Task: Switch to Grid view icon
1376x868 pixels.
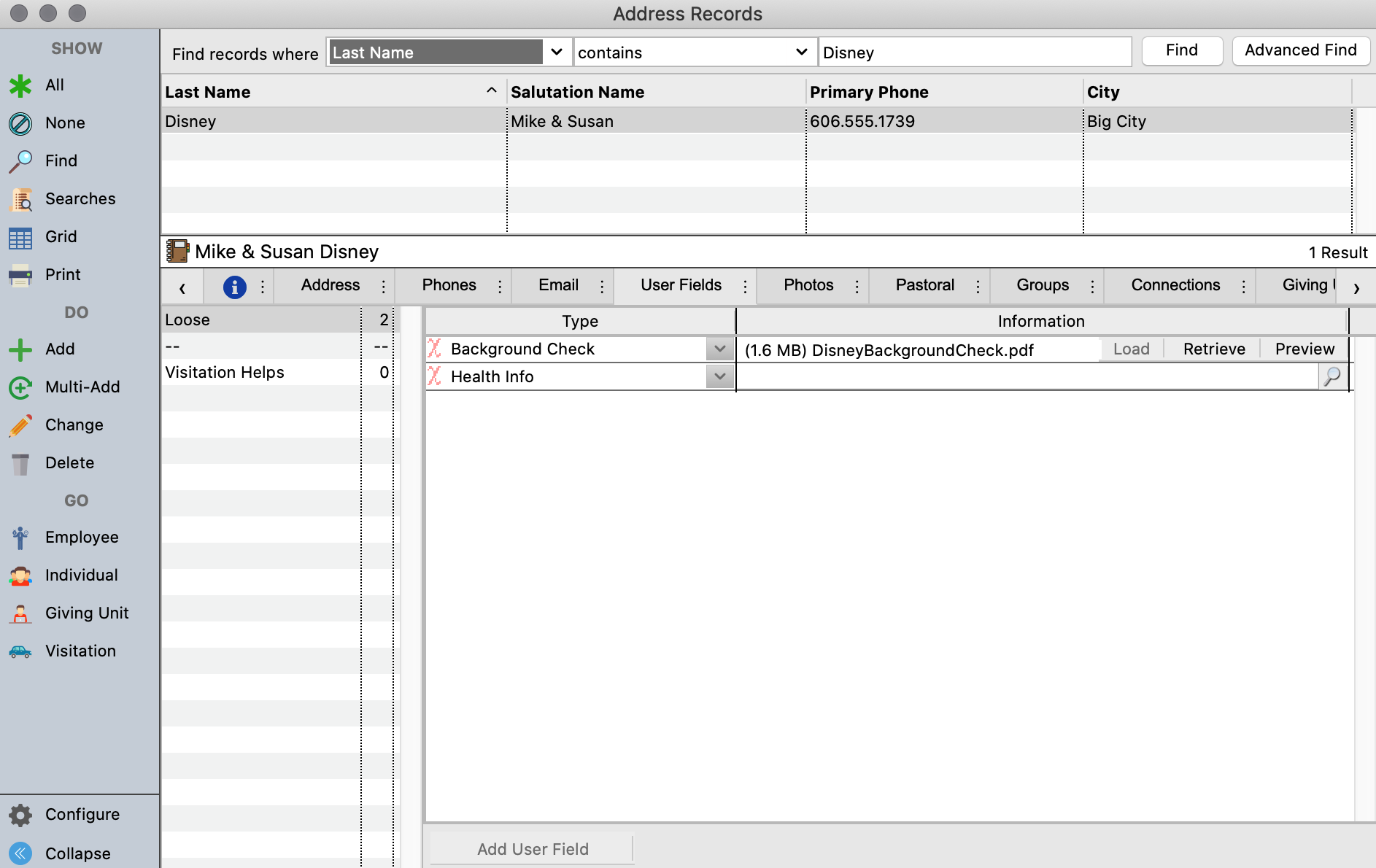Action: point(20,237)
